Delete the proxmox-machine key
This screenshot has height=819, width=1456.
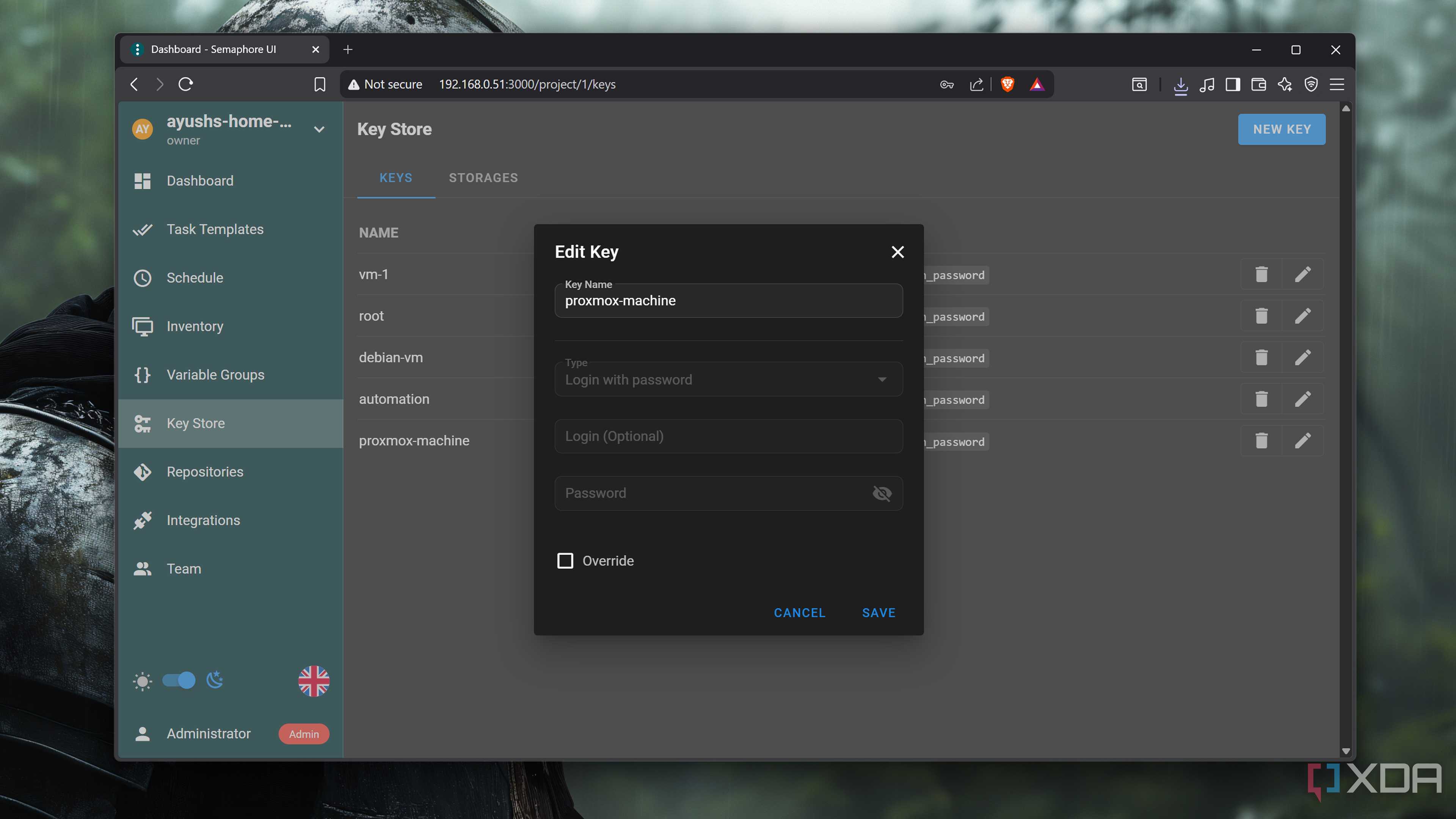(1261, 441)
